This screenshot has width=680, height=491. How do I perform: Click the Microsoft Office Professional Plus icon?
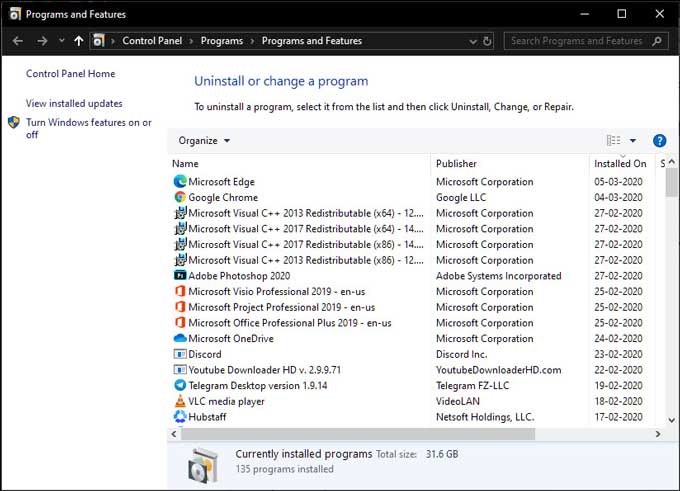[180, 322]
